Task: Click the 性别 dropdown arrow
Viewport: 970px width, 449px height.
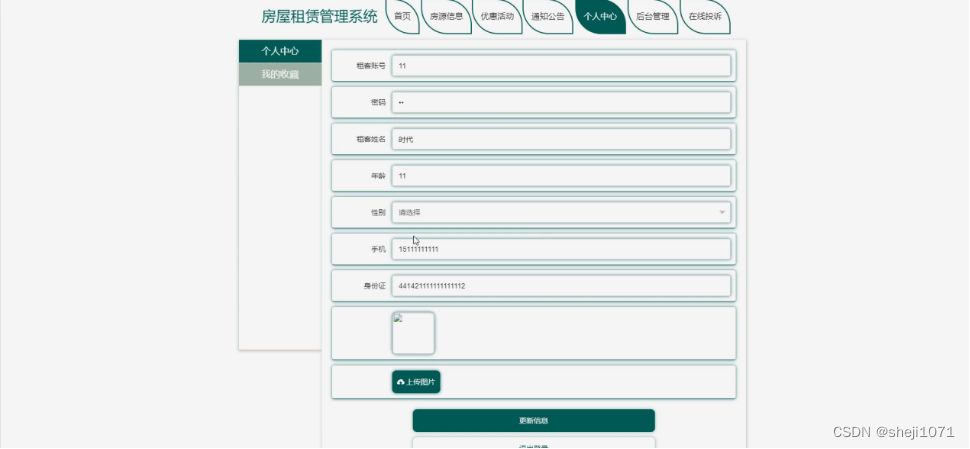Action: point(721,213)
